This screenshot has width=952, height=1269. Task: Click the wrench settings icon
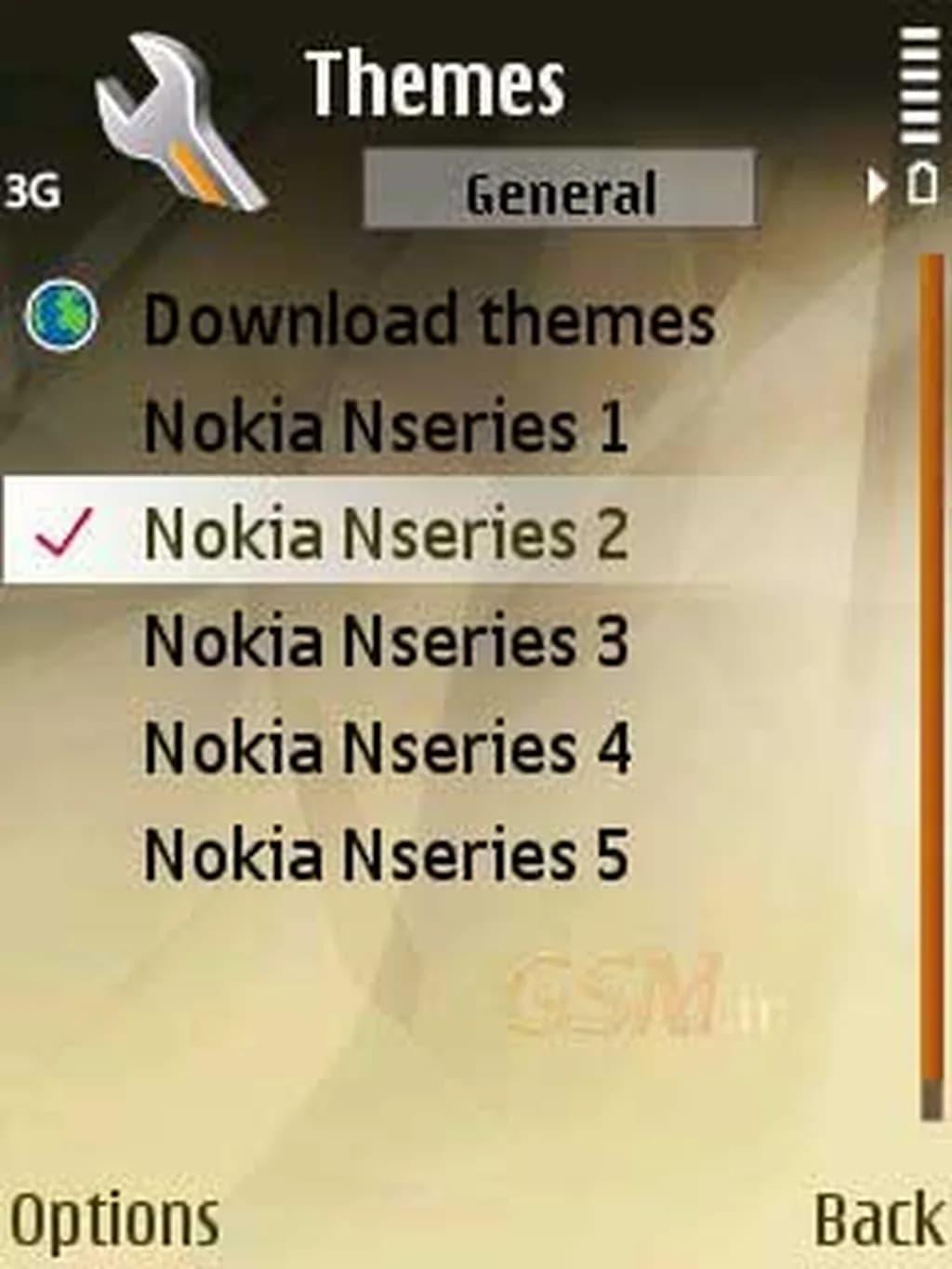[x=181, y=121]
